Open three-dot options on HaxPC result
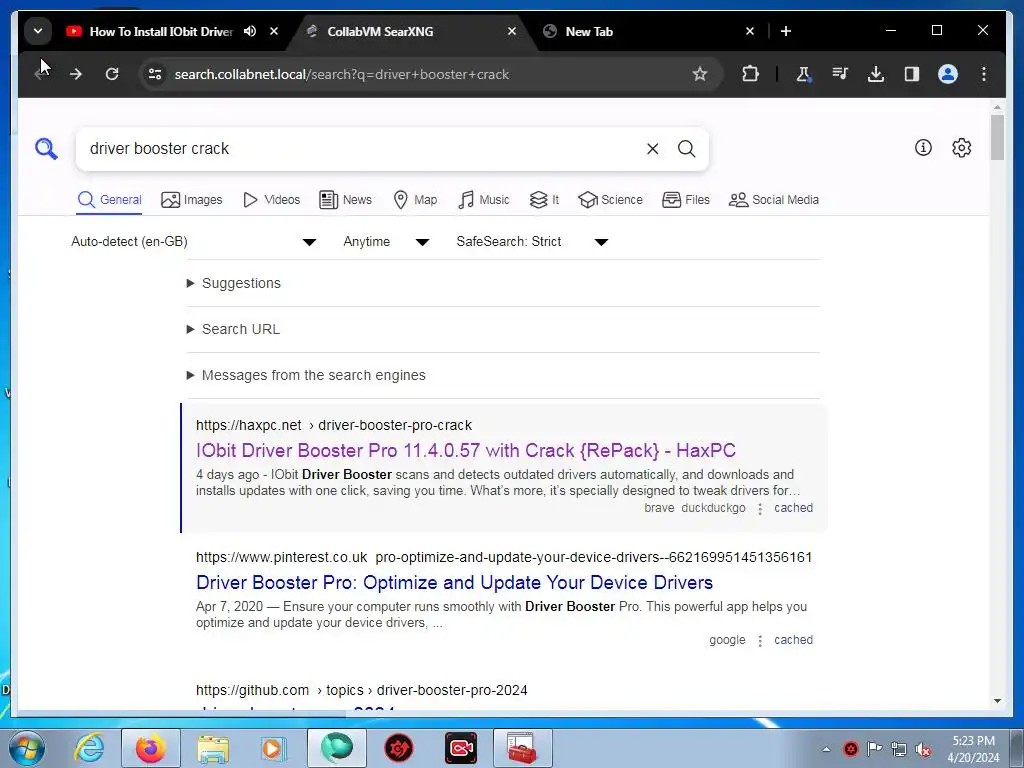This screenshot has height=768, width=1024. pos(760,509)
